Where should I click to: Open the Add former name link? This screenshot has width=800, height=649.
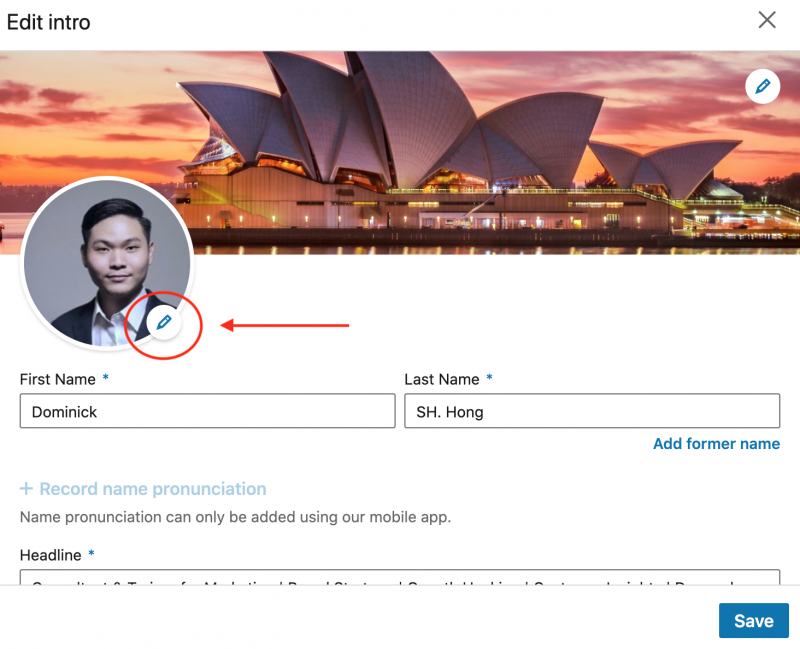pyautogui.click(x=716, y=444)
